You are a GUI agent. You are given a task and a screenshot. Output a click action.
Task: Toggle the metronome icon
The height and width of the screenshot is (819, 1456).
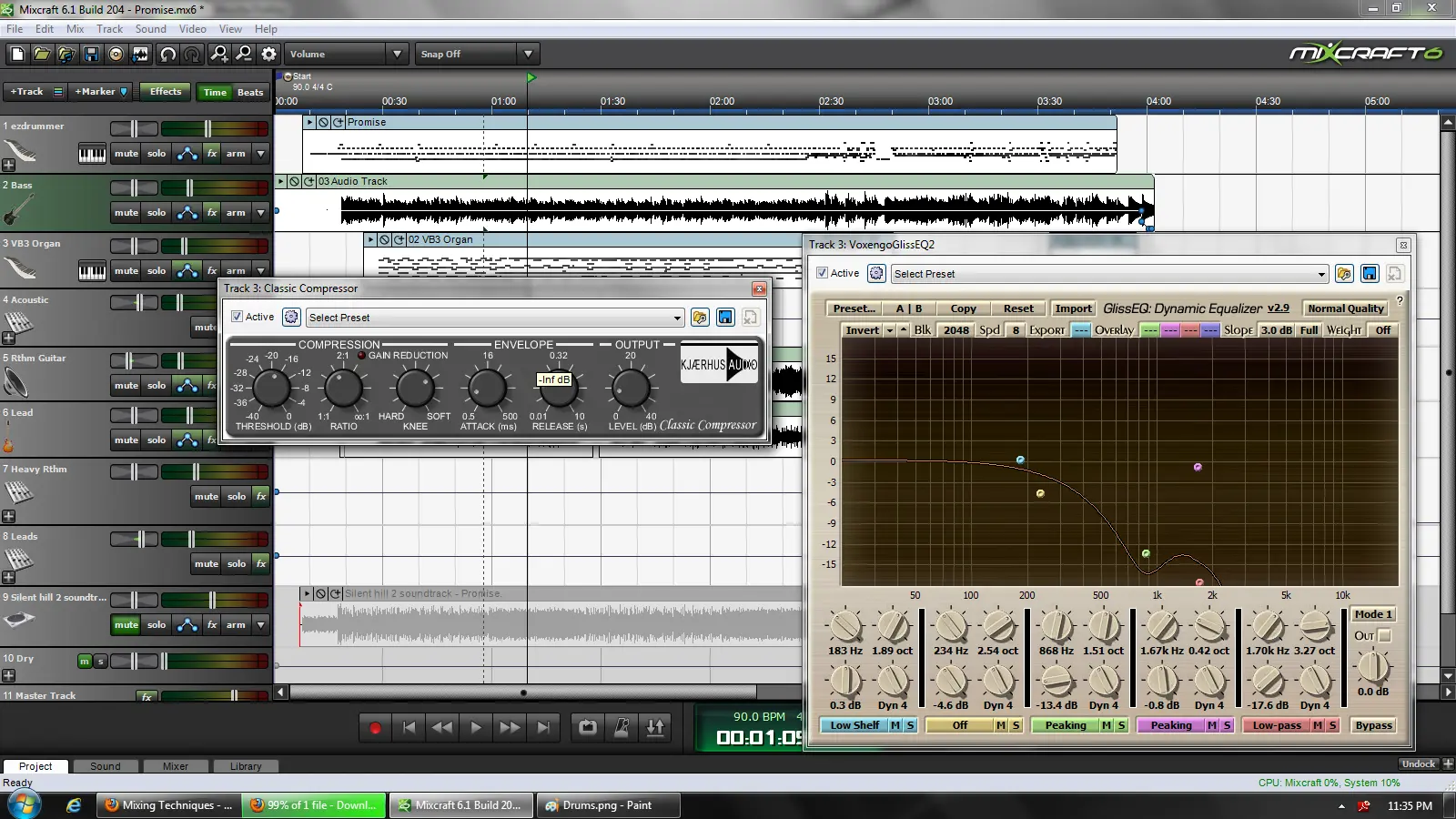tap(622, 727)
